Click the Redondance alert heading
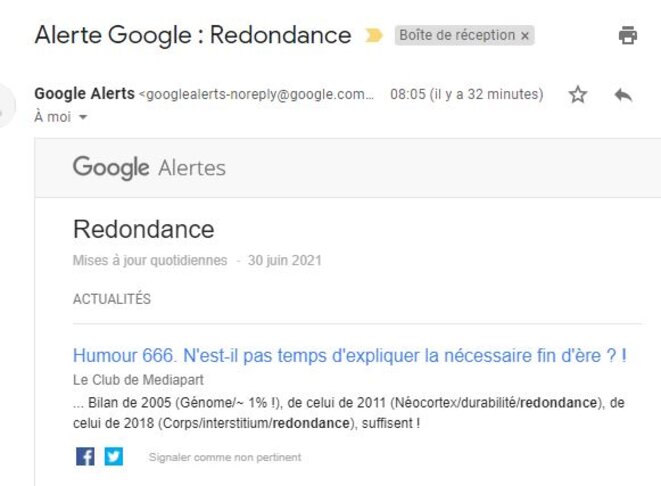The image size is (661, 486). click(144, 229)
